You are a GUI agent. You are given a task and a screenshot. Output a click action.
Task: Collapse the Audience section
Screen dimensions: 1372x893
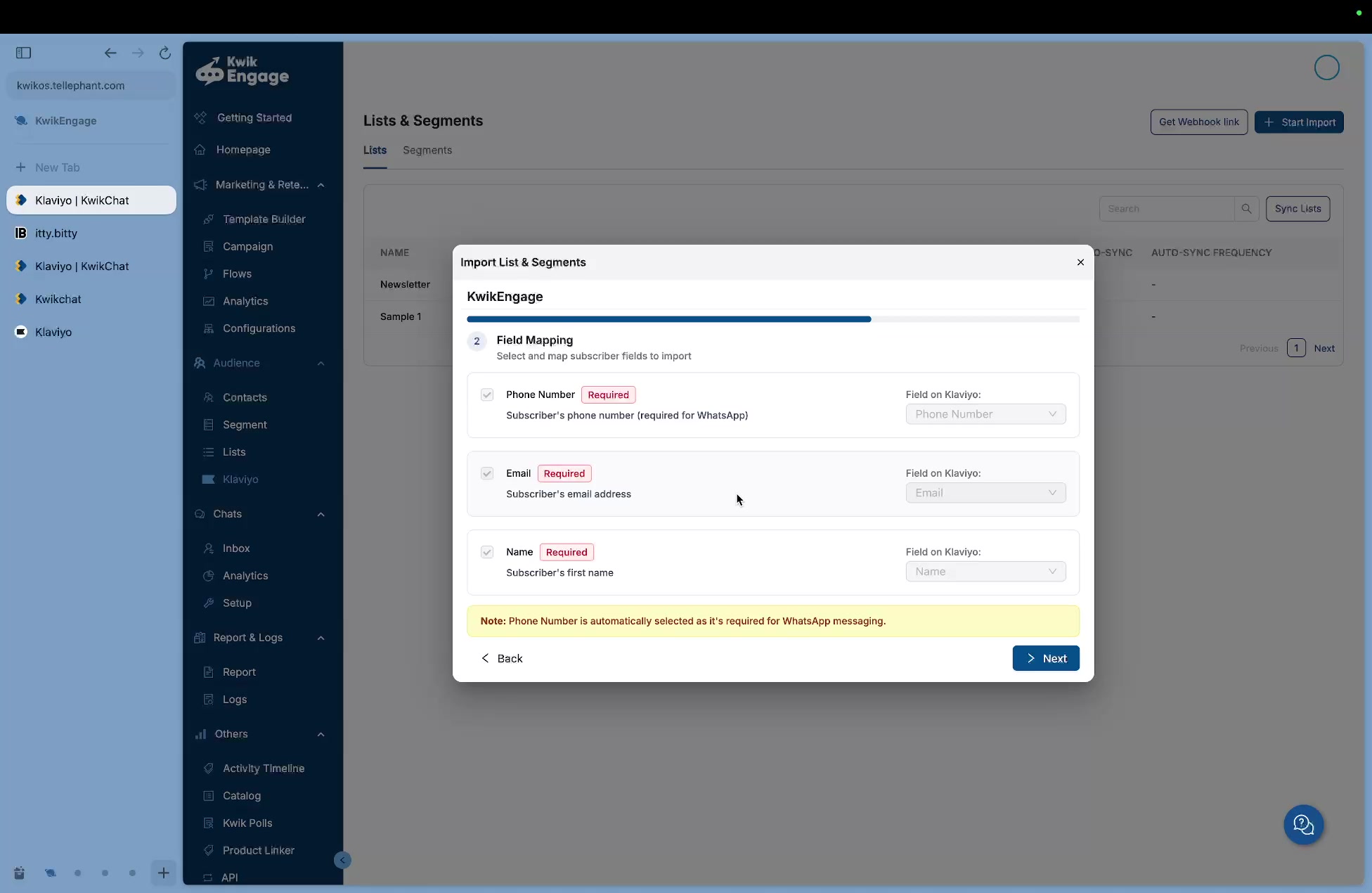pyautogui.click(x=321, y=364)
